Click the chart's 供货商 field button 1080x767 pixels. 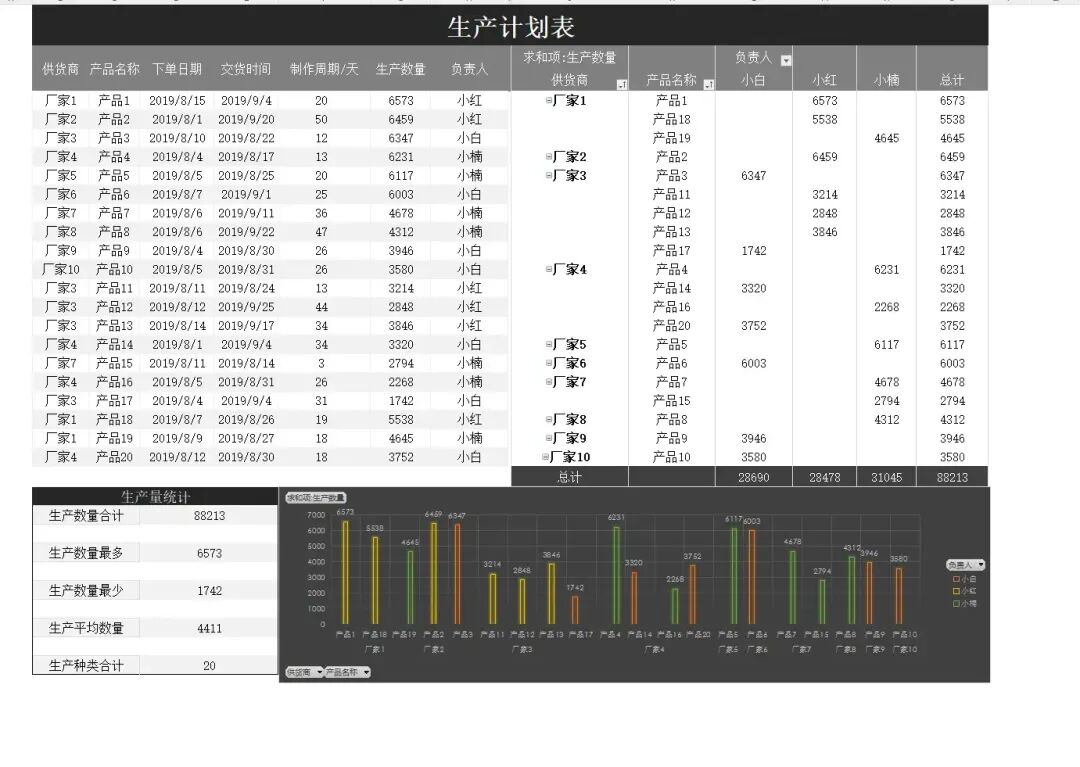pyautogui.click(x=304, y=672)
